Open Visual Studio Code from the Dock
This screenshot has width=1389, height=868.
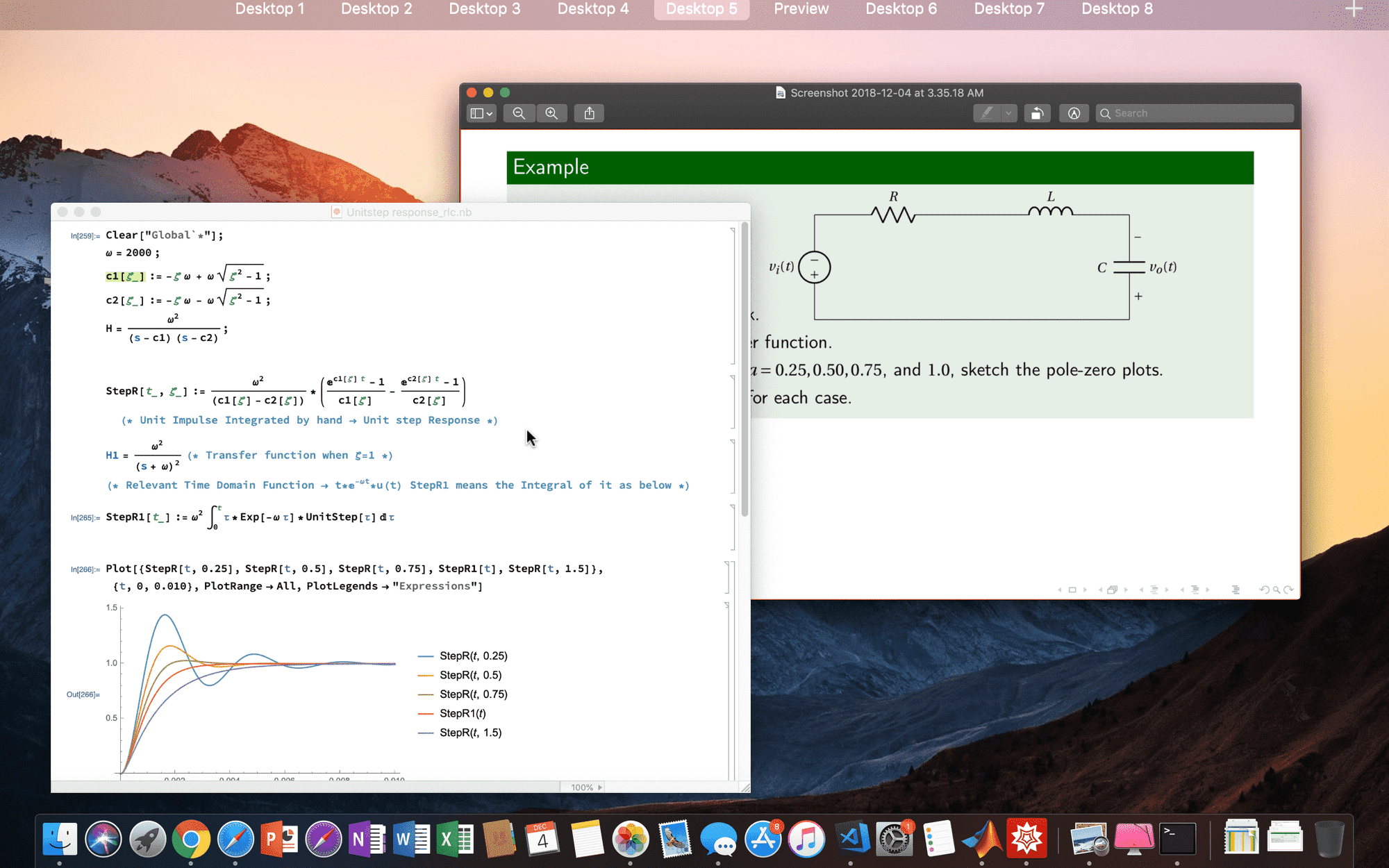pos(853,839)
